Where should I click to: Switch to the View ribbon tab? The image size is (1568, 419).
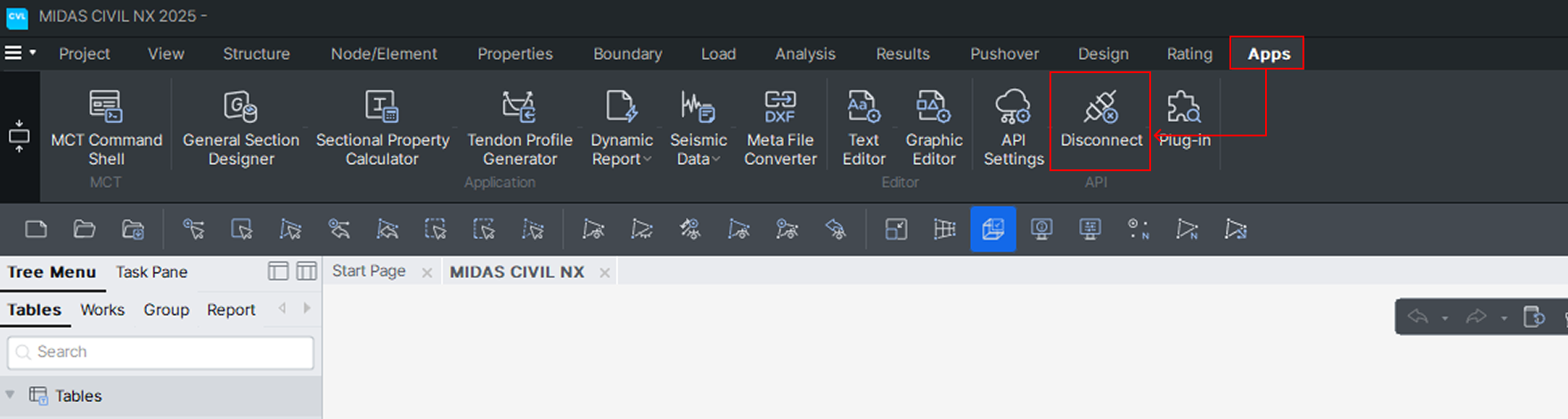pyautogui.click(x=166, y=53)
